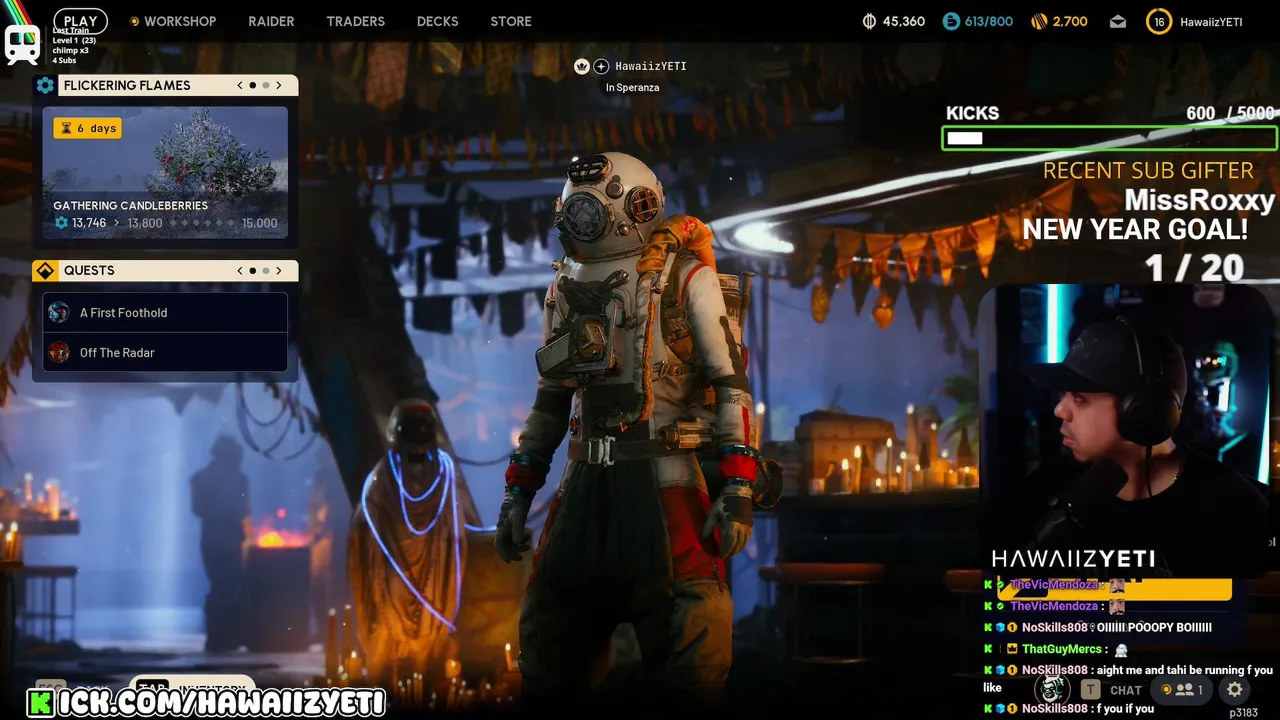Click the Flickering Flames gear-flower icon
Image resolution: width=1280 pixels, height=720 pixels.
tap(45, 85)
